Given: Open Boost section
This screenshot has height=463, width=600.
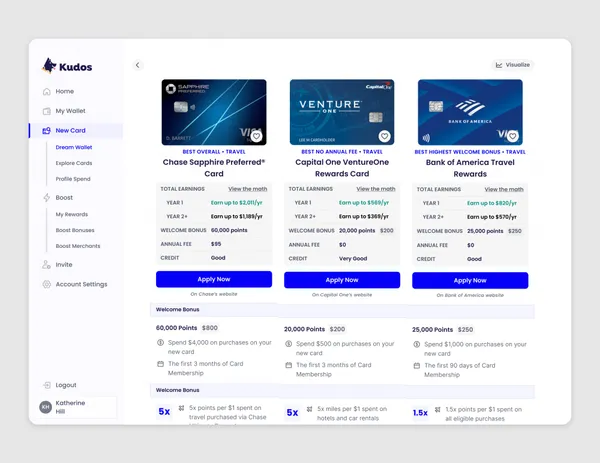Looking at the screenshot, I should pos(64,197).
